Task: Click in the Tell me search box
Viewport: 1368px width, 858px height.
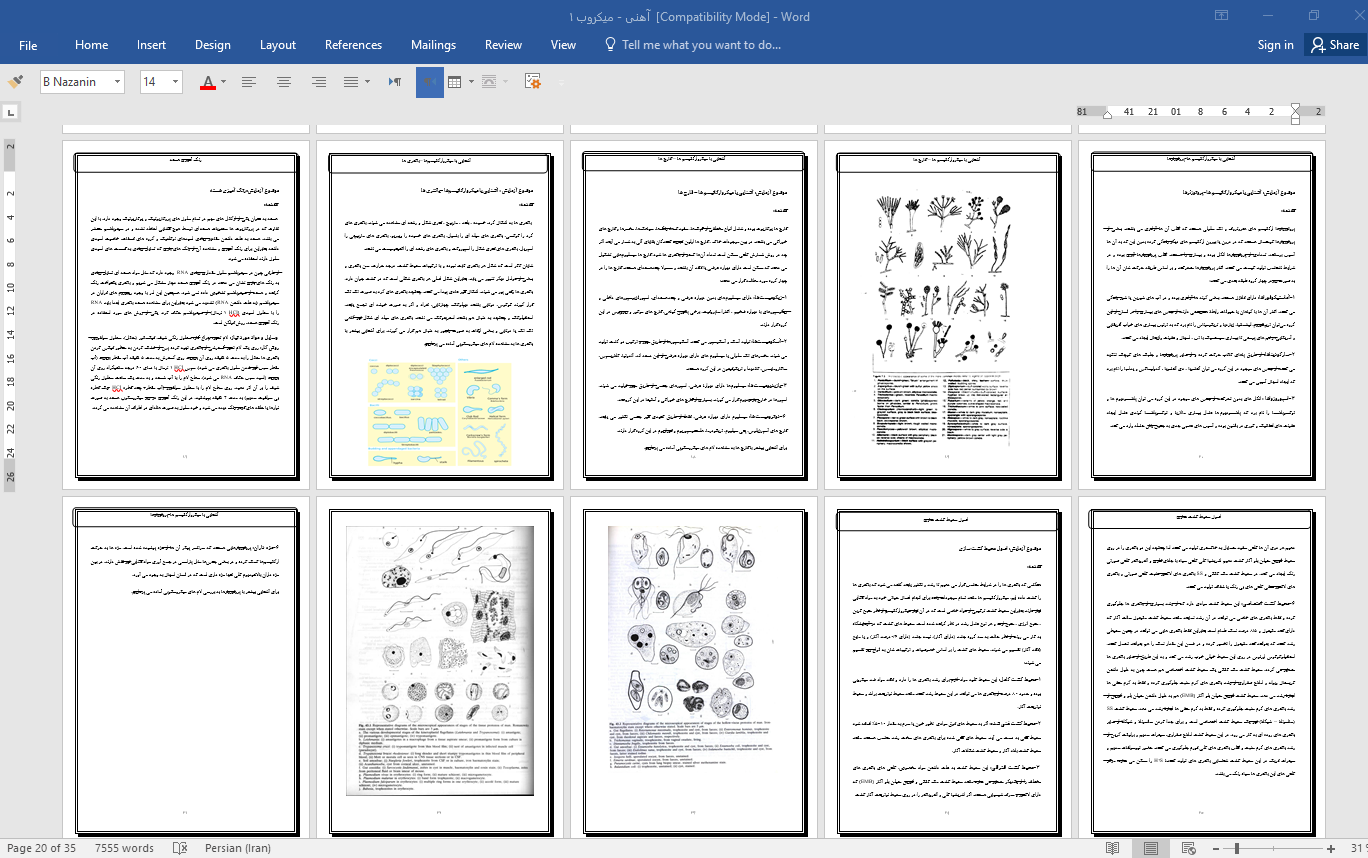Action: pyautogui.click(x=700, y=45)
